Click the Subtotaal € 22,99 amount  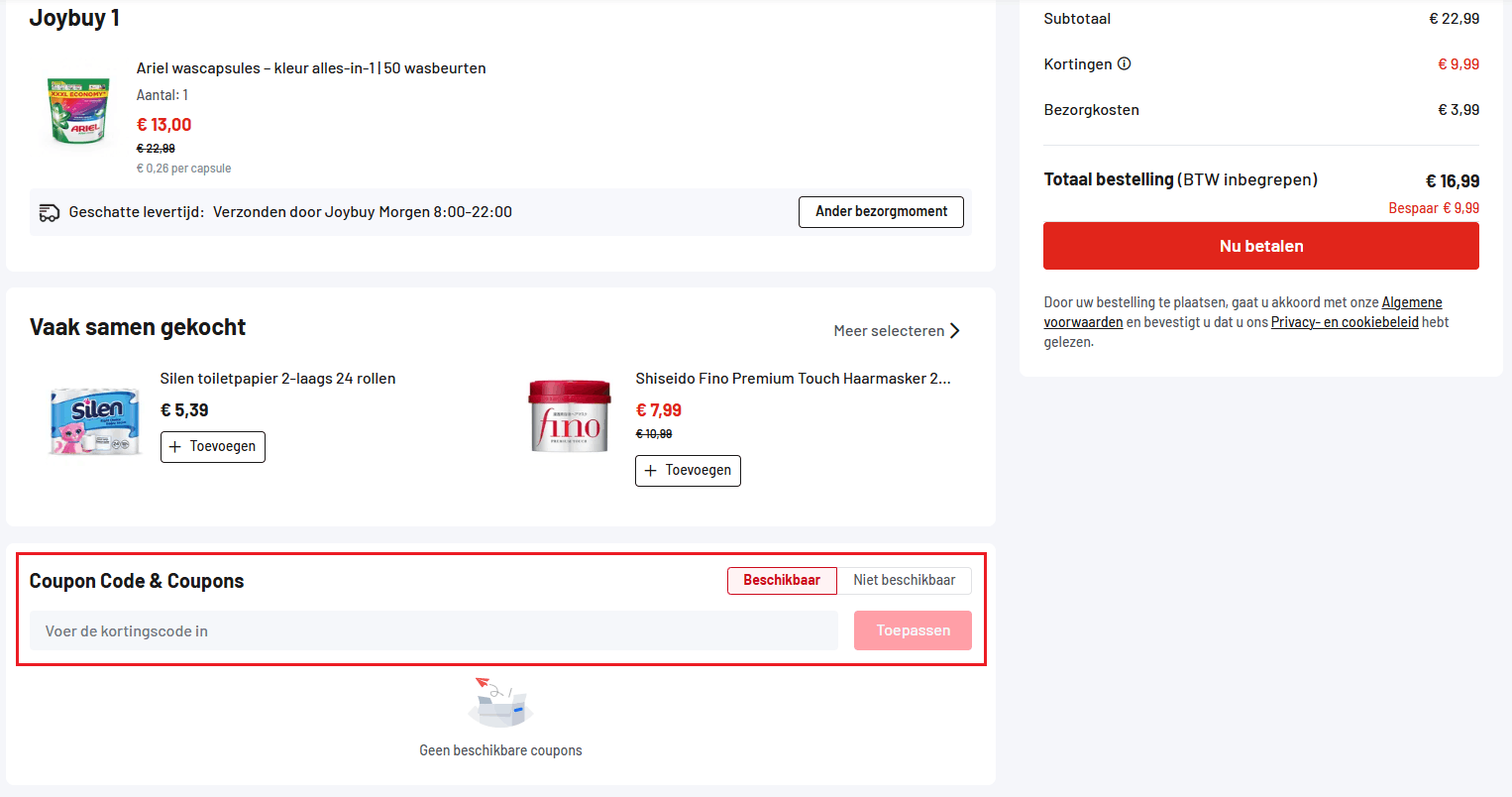pyautogui.click(x=1454, y=19)
